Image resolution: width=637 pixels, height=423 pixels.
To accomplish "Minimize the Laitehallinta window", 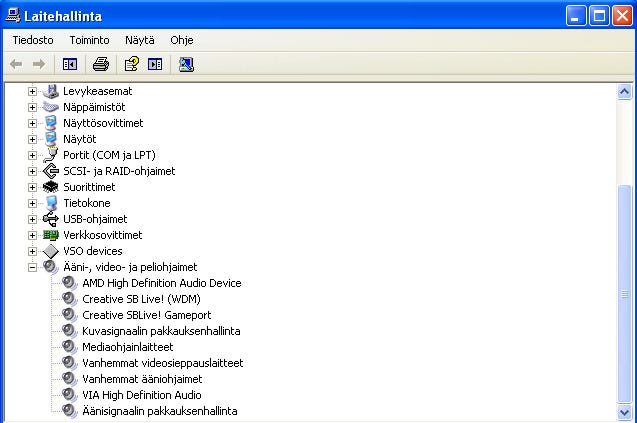I will (576, 16).
